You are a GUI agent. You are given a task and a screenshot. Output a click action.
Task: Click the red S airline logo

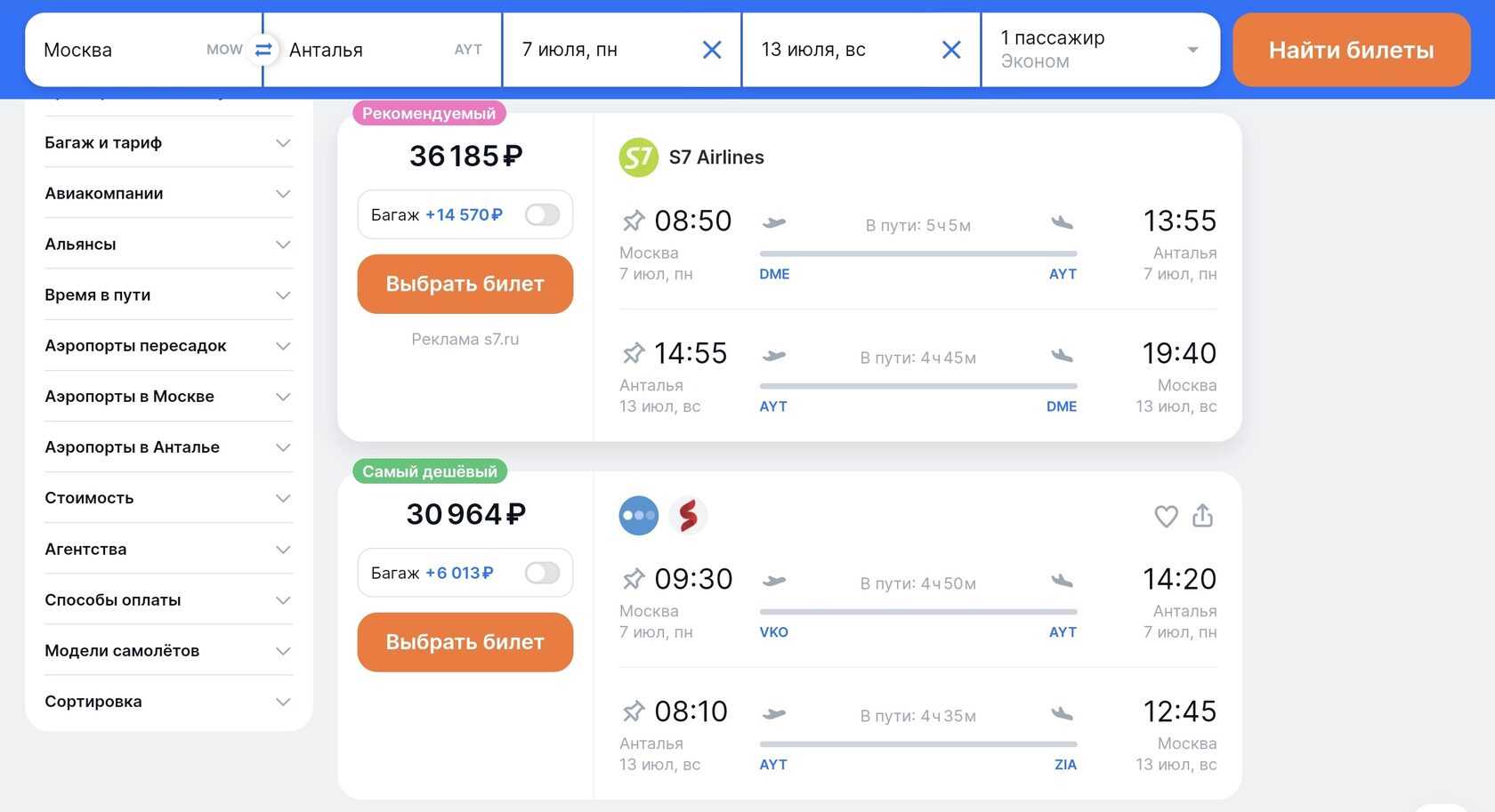point(688,515)
